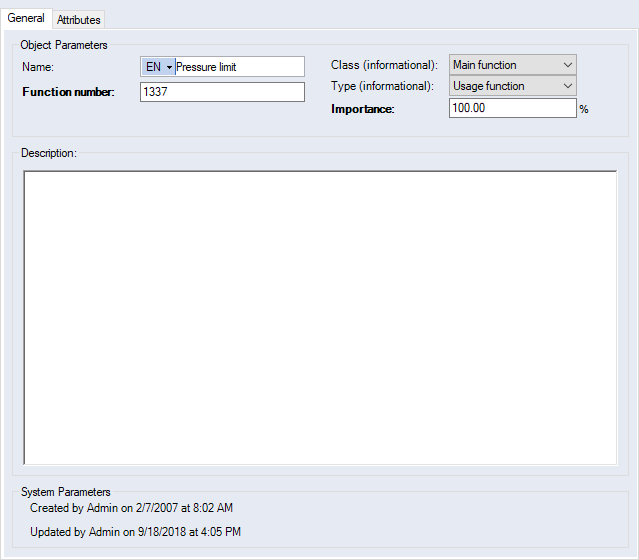Click the percent sign beside Importance
639x560 pixels.
(x=584, y=109)
